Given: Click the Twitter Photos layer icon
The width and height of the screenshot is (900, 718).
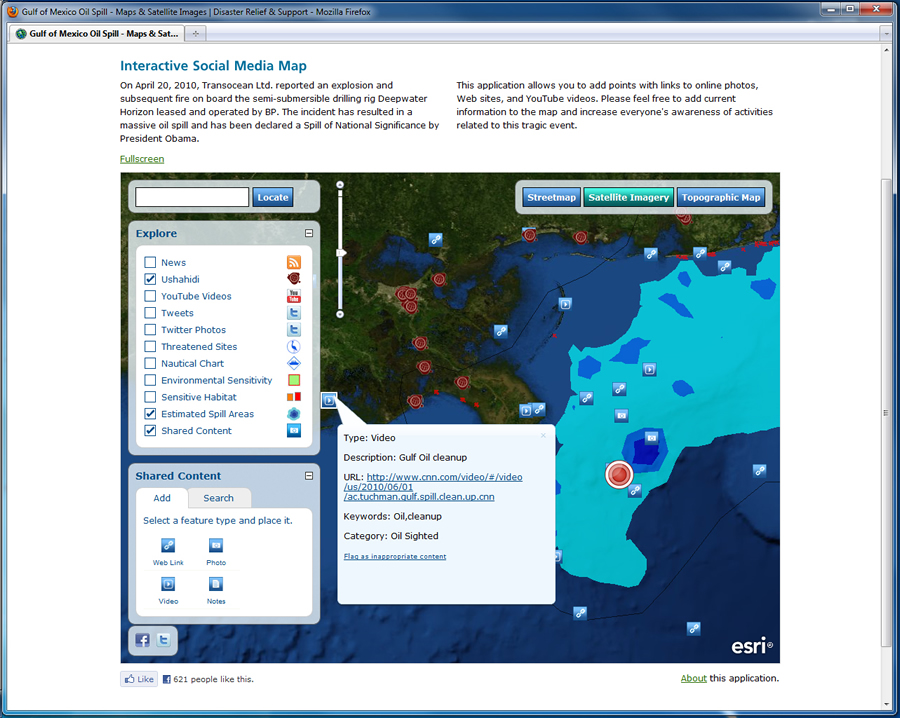Looking at the screenshot, I should pos(294,329).
